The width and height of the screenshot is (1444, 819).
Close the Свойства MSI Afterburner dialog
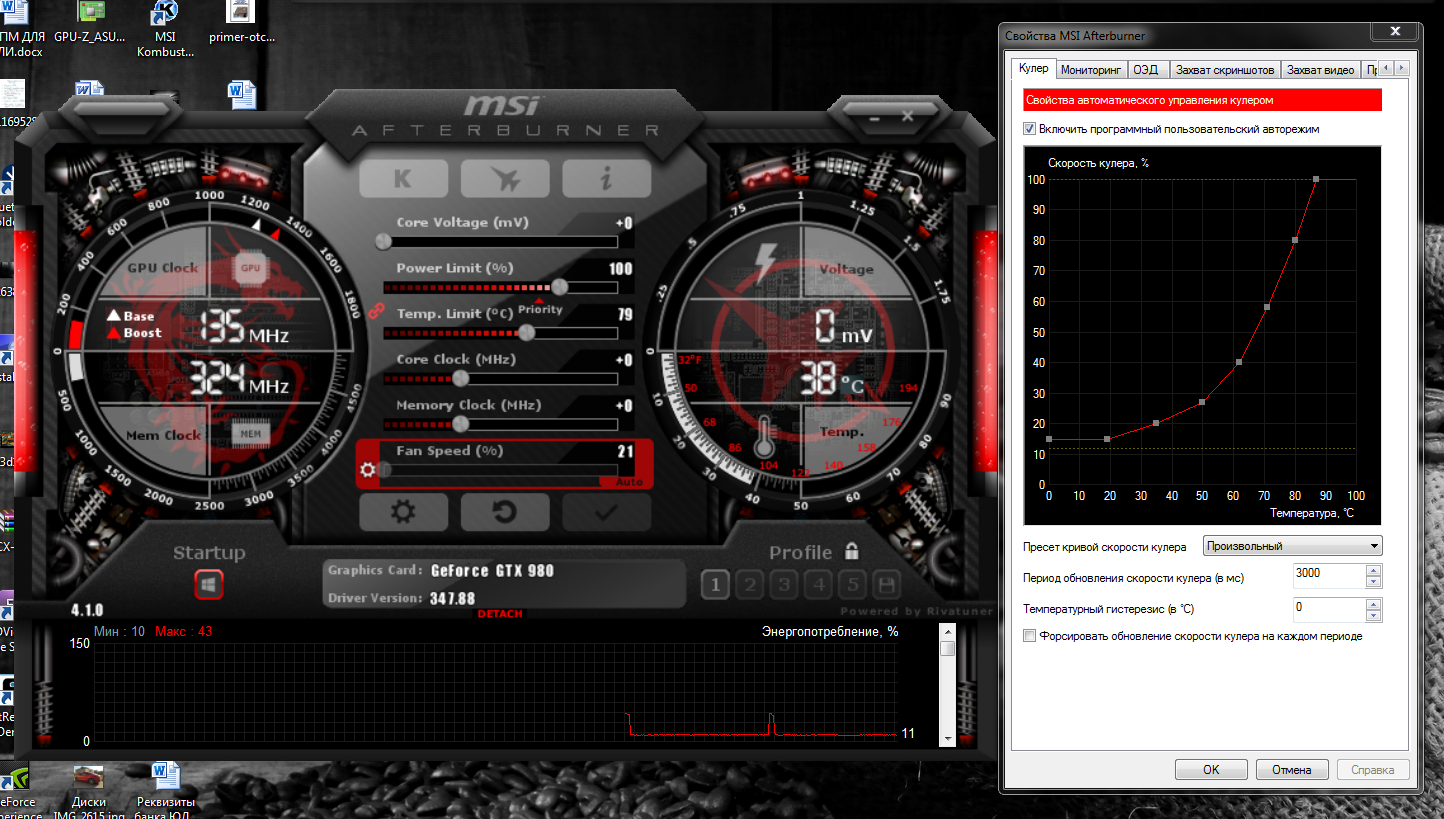pyautogui.click(x=1394, y=33)
